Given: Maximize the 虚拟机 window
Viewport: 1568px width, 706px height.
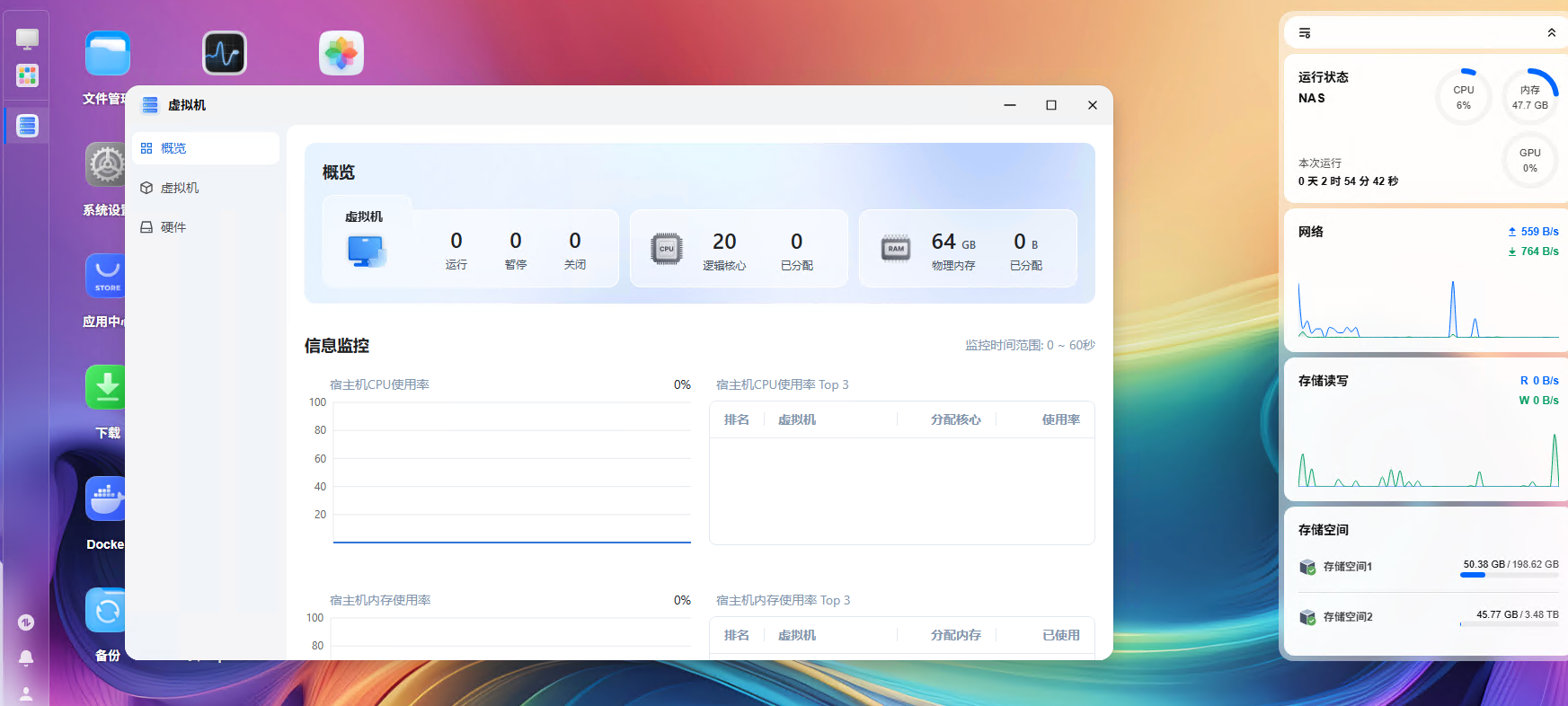Looking at the screenshot, I should (1051, 105).
